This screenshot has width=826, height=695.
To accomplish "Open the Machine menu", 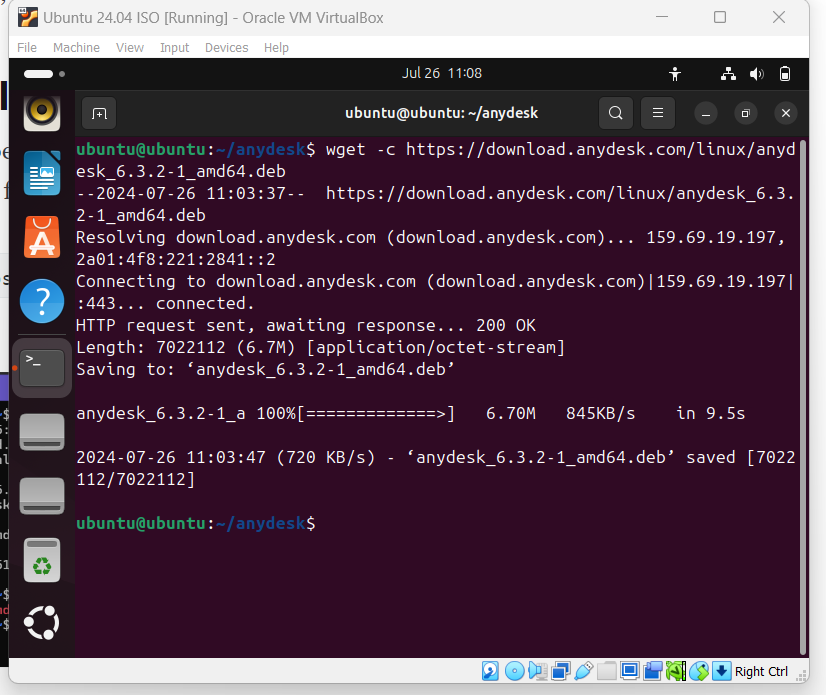I will 76,47.
